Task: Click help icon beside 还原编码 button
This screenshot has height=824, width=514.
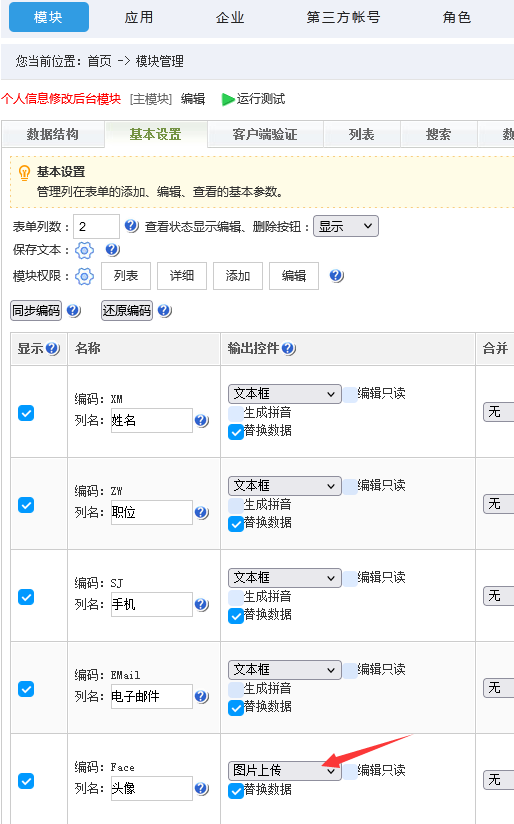Action: click(165, 311)
